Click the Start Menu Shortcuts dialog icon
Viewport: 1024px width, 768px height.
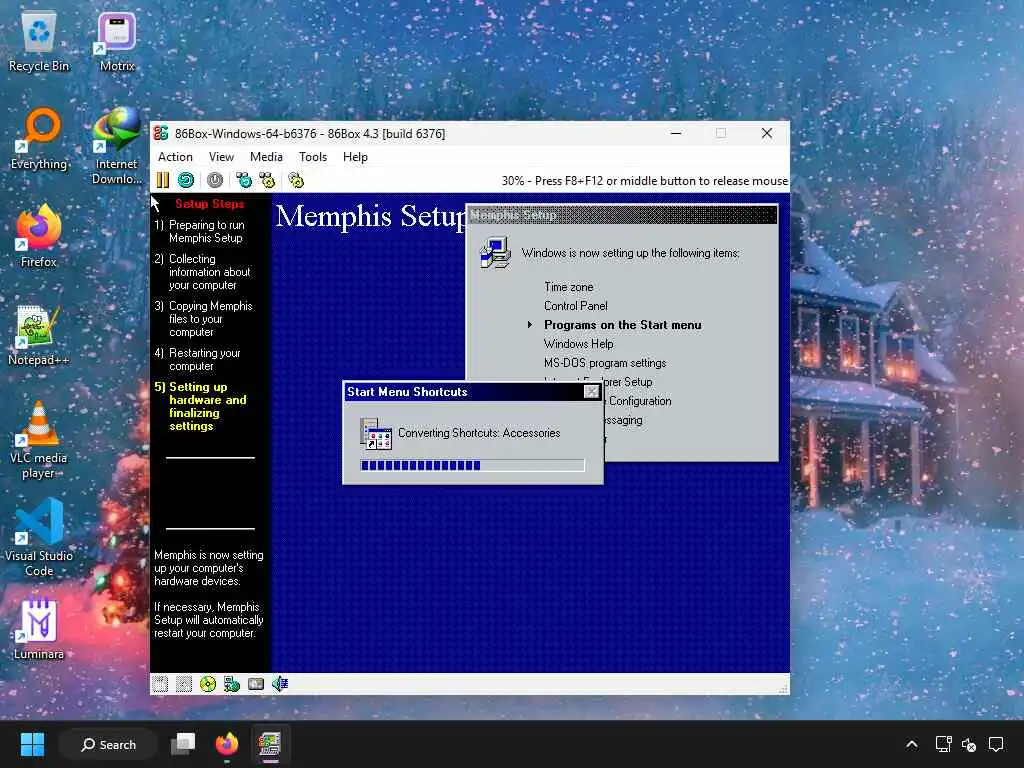click(376, 434)
